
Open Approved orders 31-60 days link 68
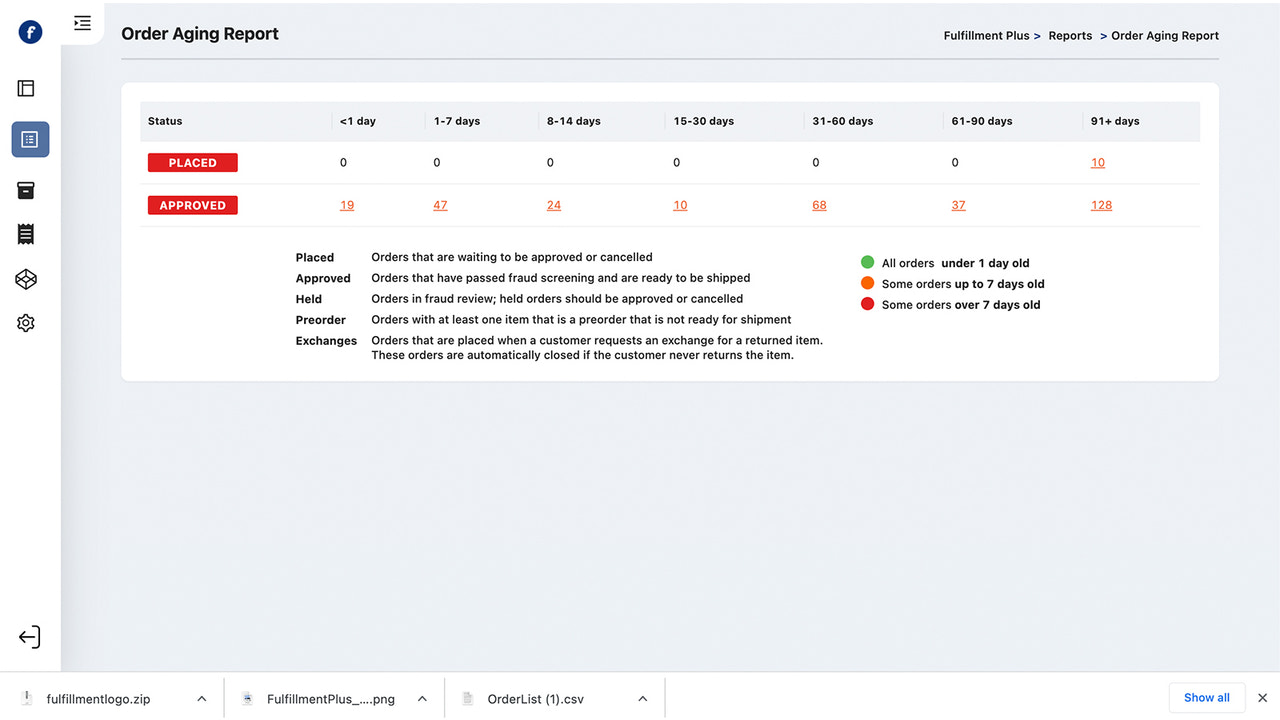(x=819, y=205)
